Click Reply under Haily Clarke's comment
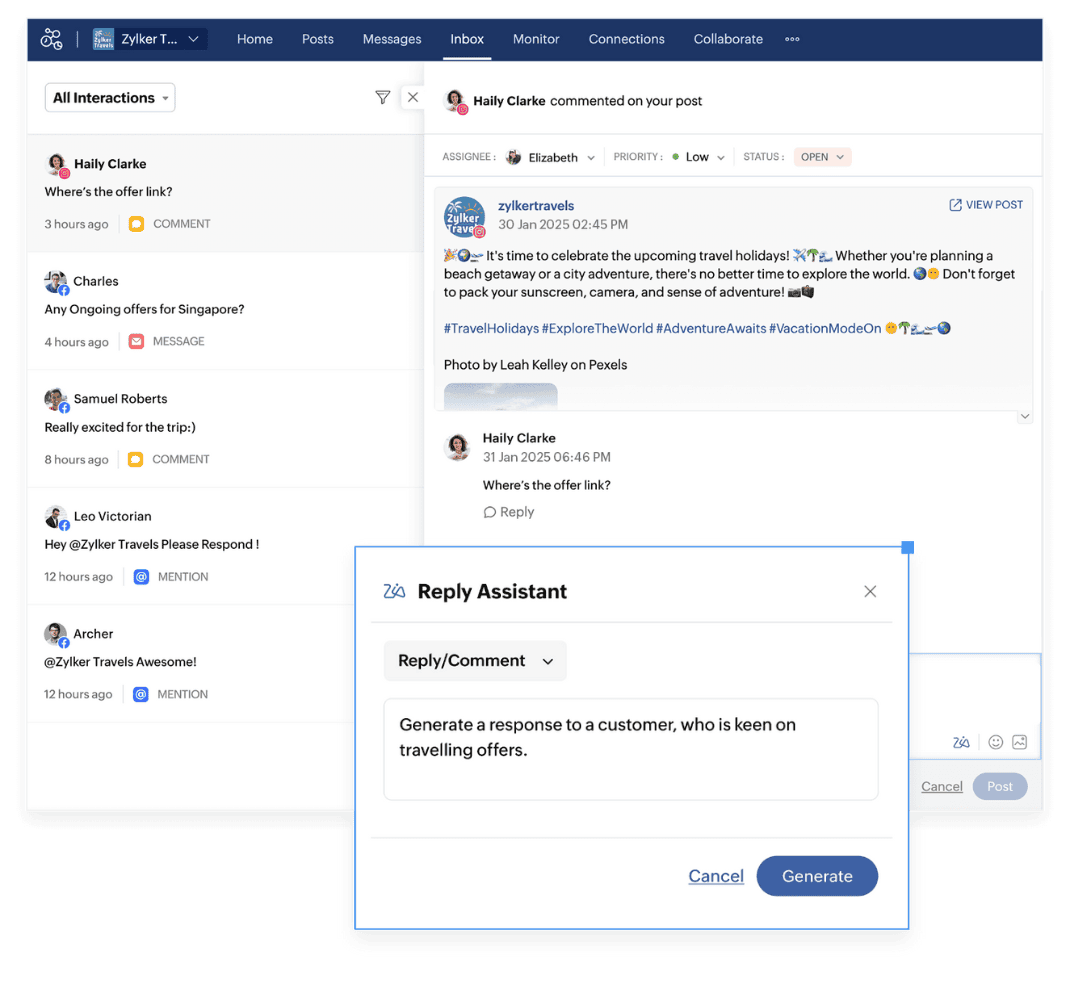 tap(509, 512)
